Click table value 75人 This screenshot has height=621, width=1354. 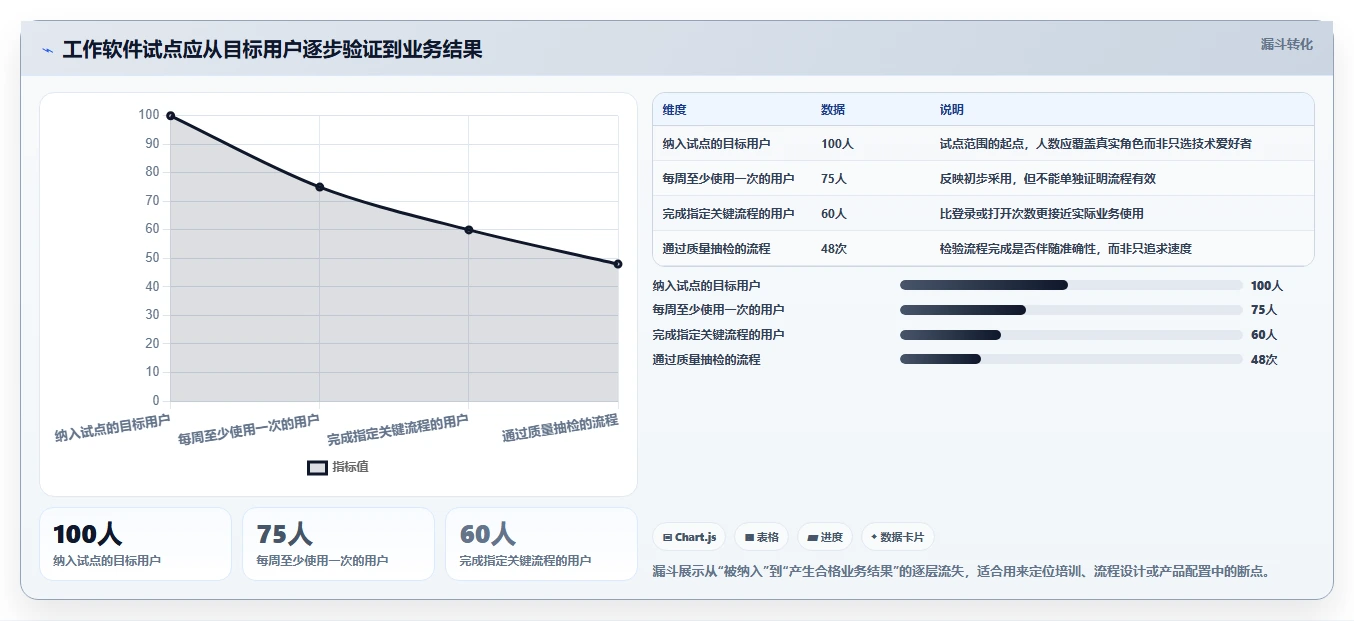pos(834,179)
